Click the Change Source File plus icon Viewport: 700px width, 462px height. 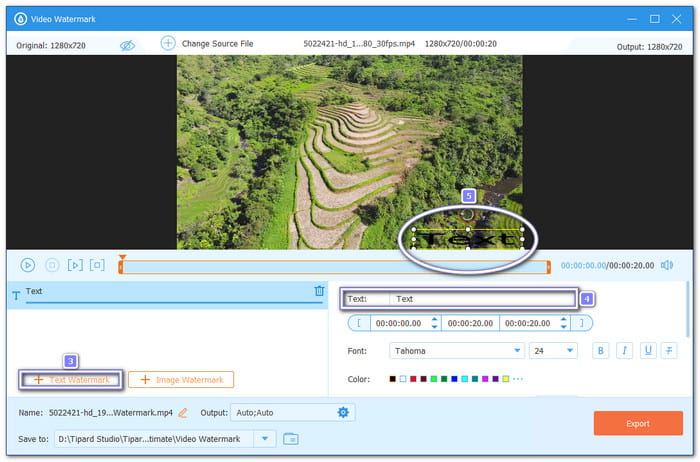click(x=168, y=44)
